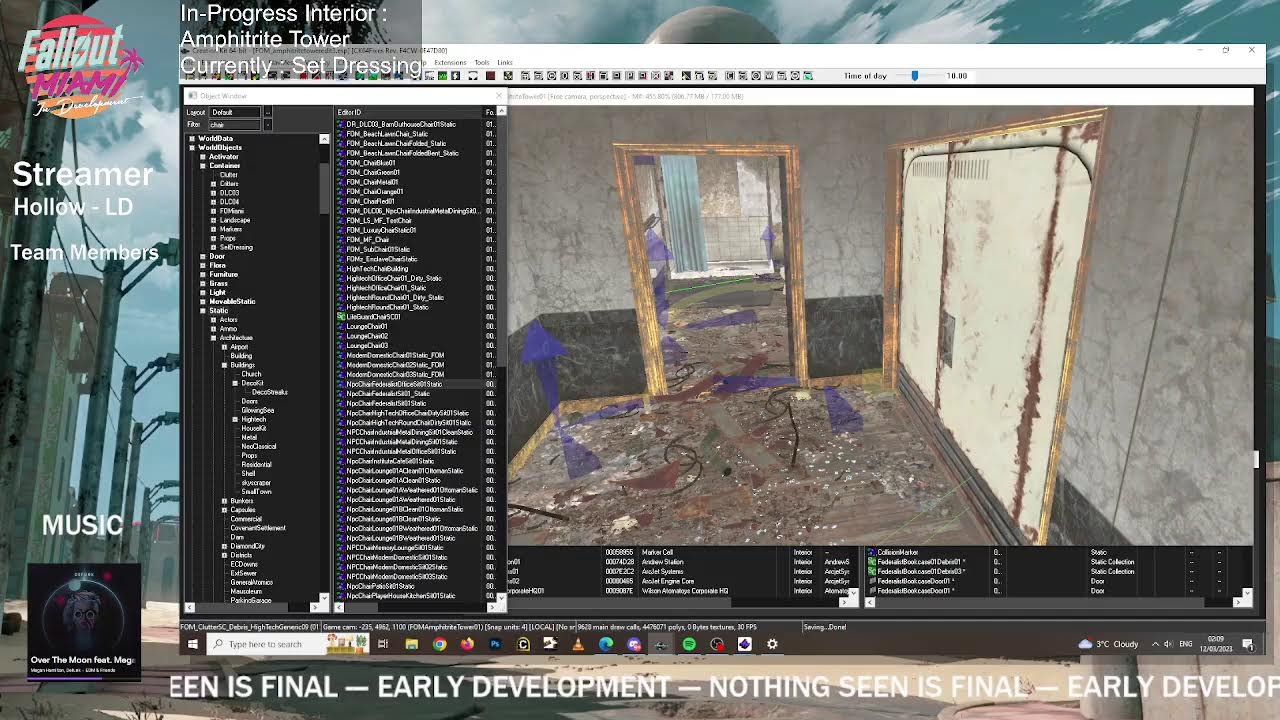
Task: Expand the Activator tree node
Action: point(202,157)
